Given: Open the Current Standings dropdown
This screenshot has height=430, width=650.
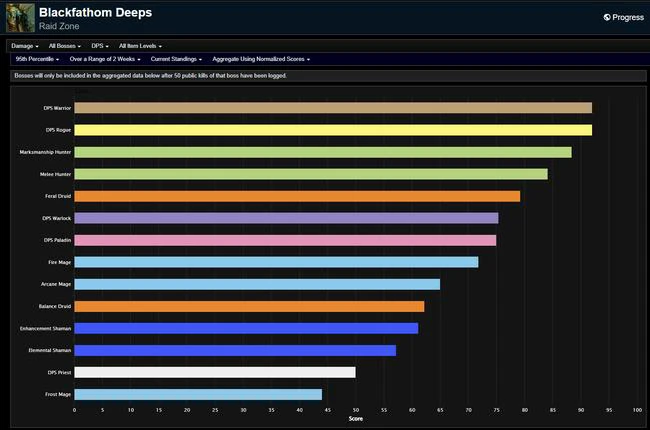Looking at the screenshot, I should tap(176, 59).
